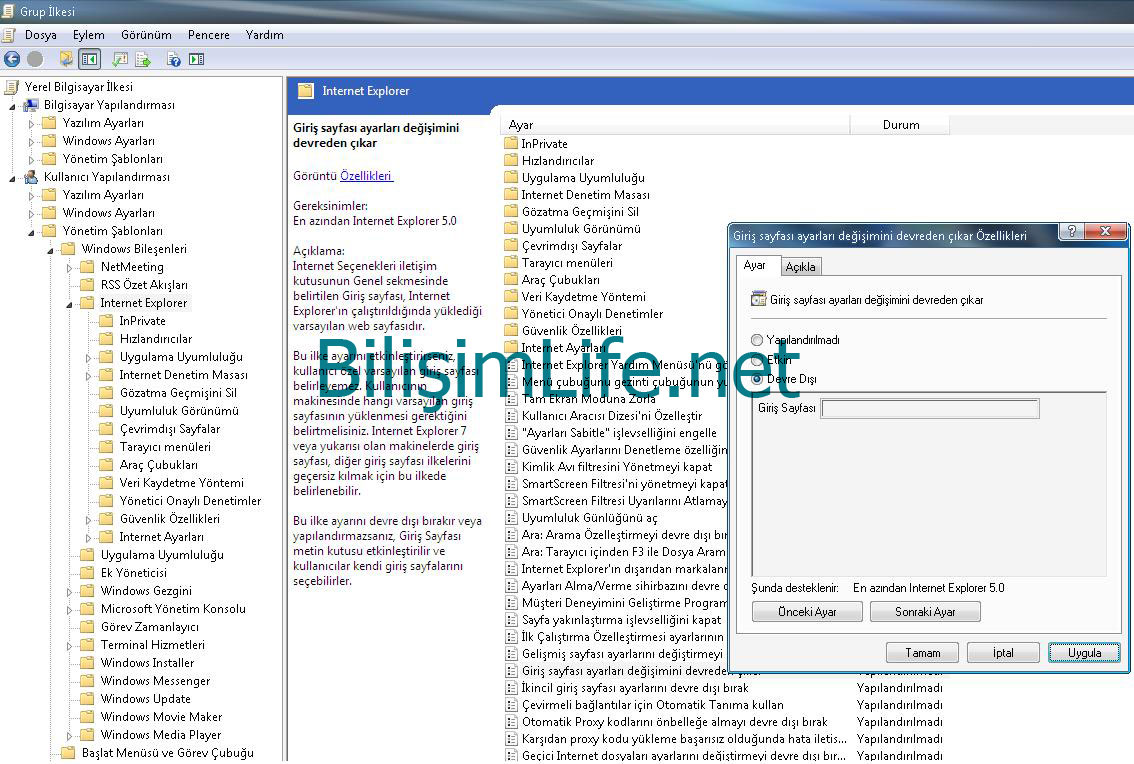
Task: Open the Özellikleri link
Action: [x=366, y=176]
